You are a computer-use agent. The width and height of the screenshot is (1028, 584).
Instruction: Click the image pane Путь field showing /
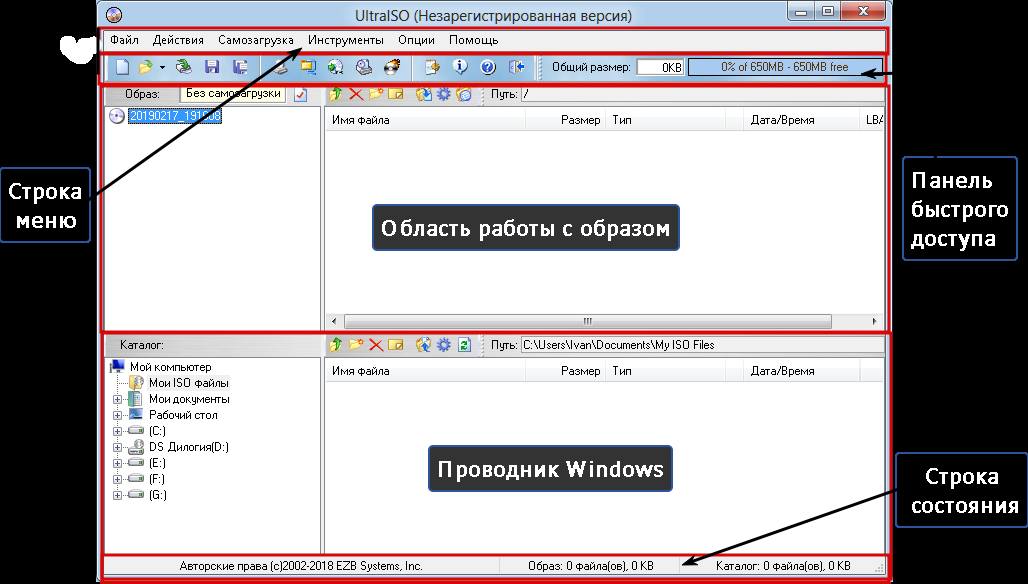(x=702, y=94)
